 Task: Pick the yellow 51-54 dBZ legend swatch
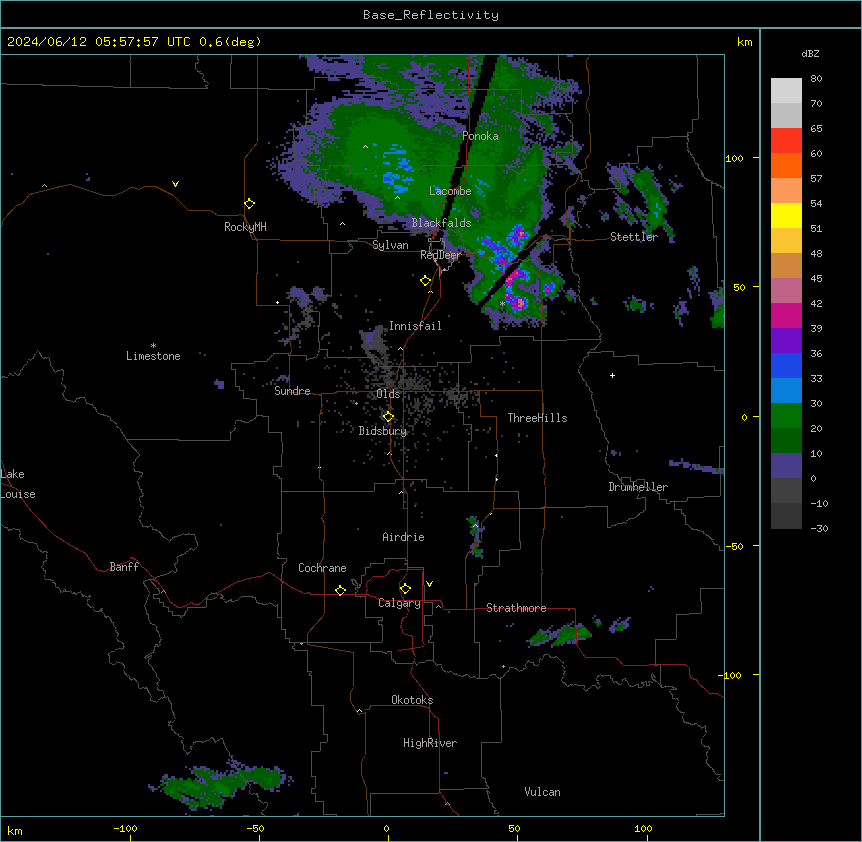(786, 216)
